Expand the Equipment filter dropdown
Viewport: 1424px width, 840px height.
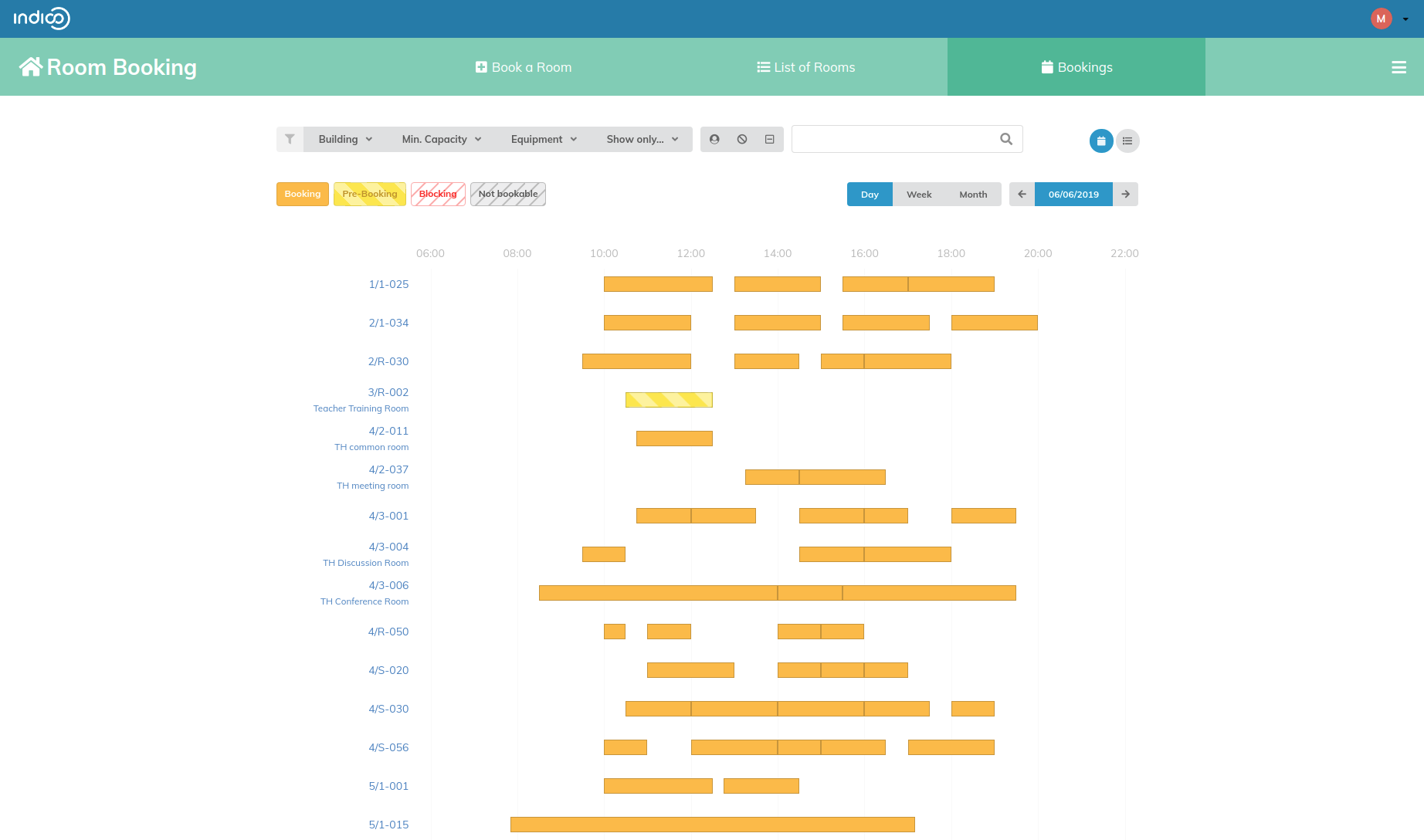coord(544,139)
